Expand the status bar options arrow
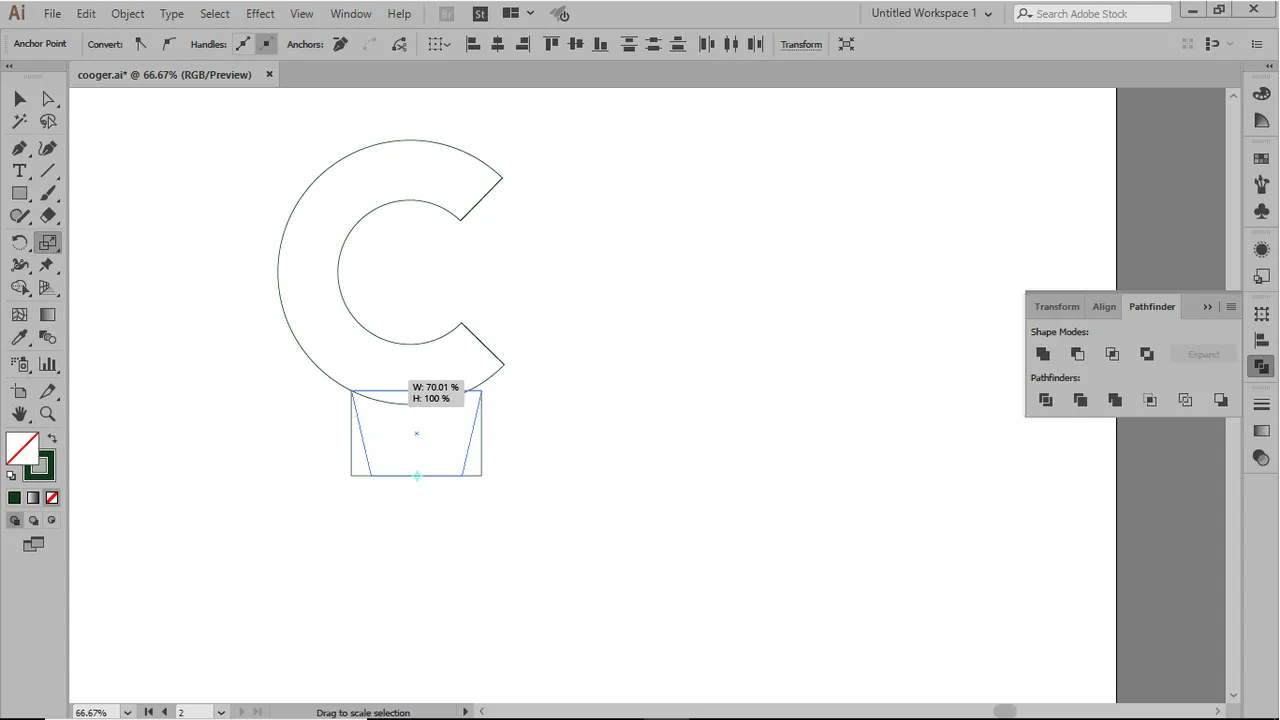The width and height of the screenshot is (1280, 720). coord(465,712)
